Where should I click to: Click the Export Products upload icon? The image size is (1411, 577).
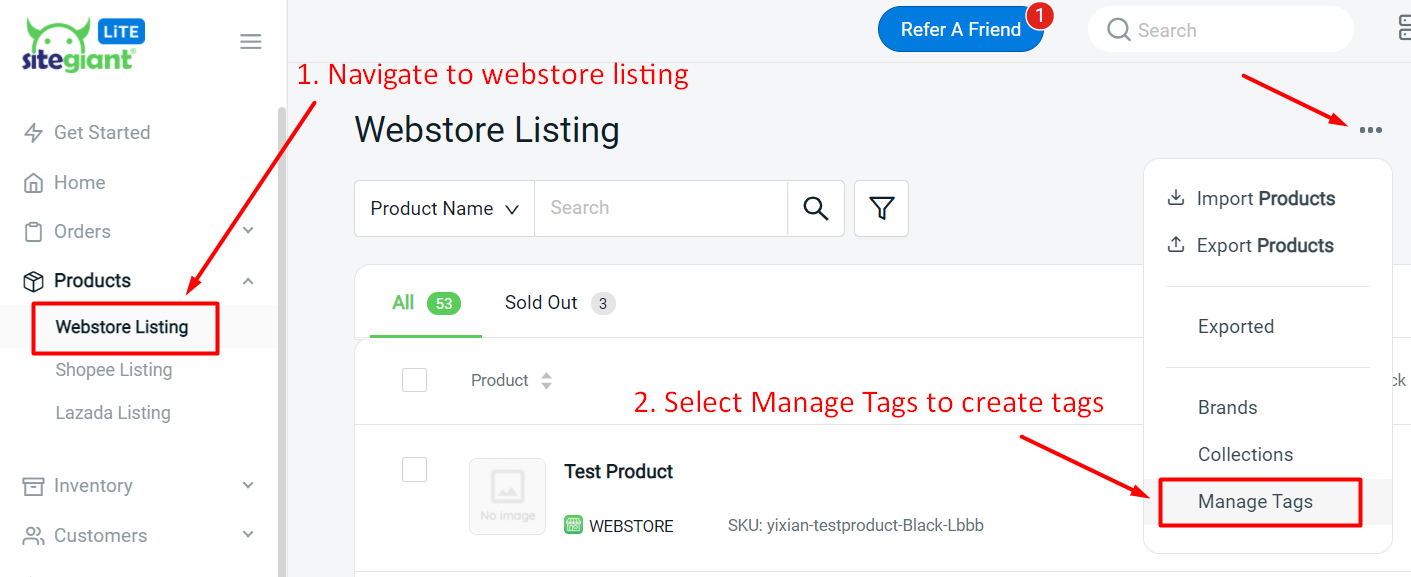pyautogui.click(x=1176, y=245)
